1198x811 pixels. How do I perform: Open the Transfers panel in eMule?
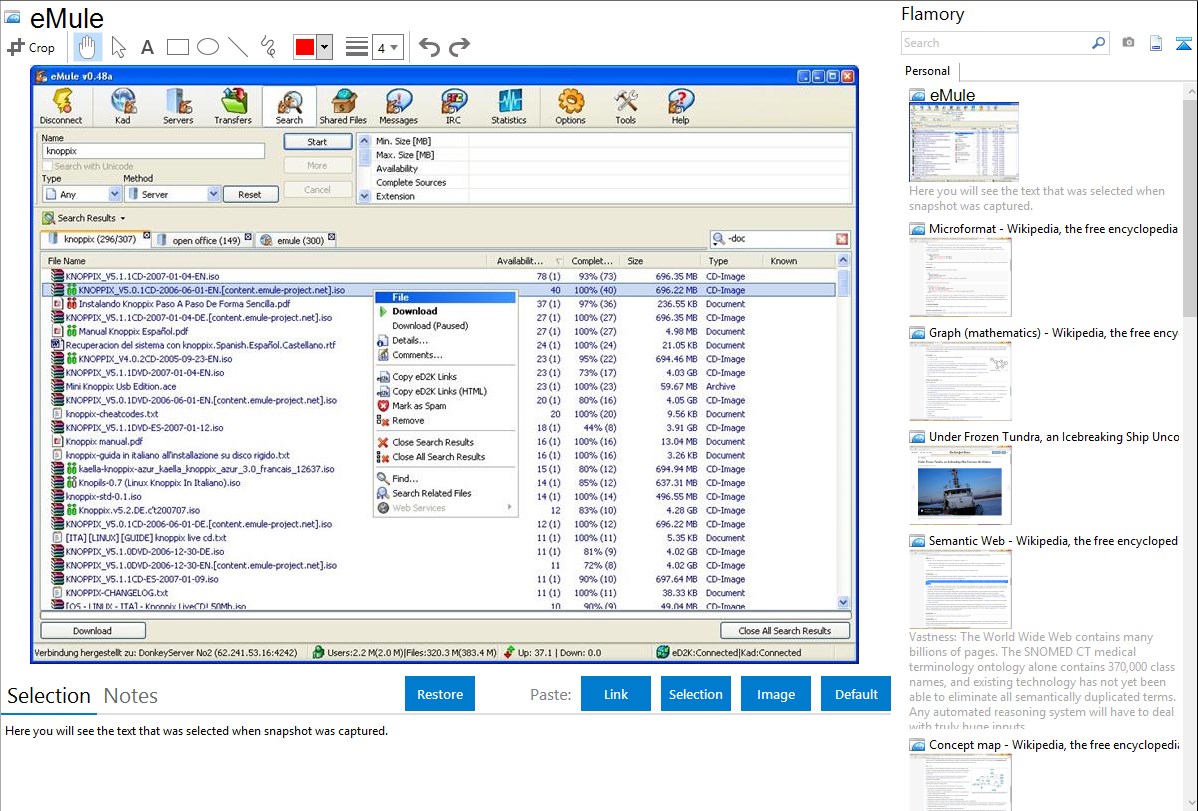pos(233,106)
